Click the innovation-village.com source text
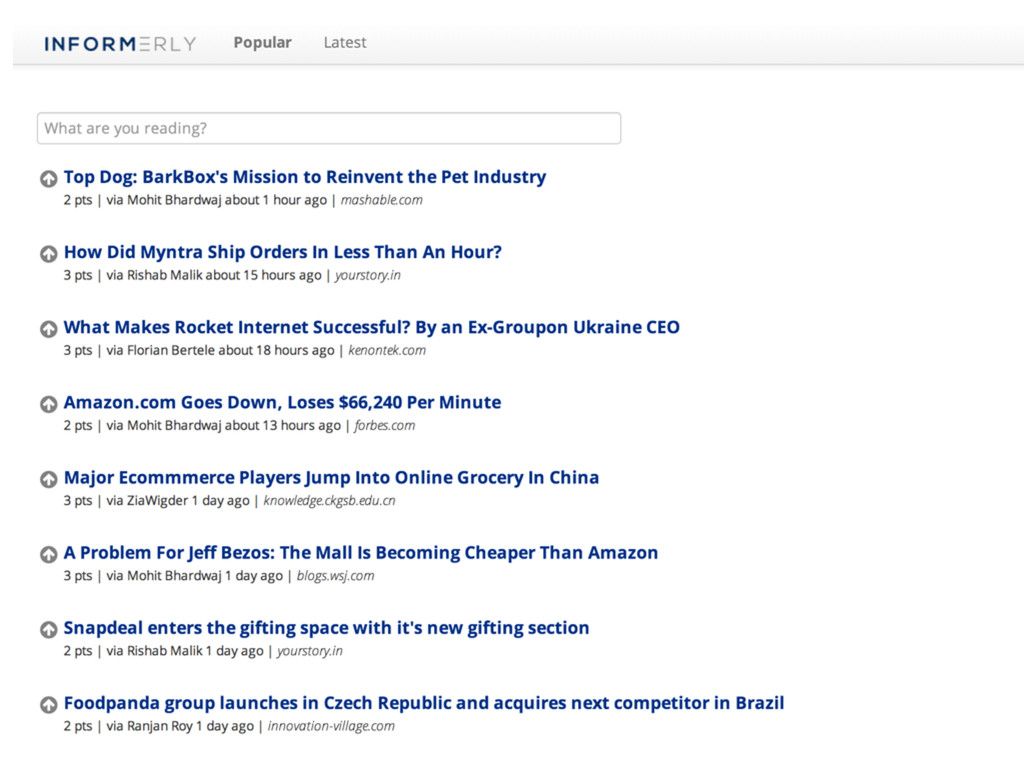This screenshot has width=1024, height=768. pos(331,726)
